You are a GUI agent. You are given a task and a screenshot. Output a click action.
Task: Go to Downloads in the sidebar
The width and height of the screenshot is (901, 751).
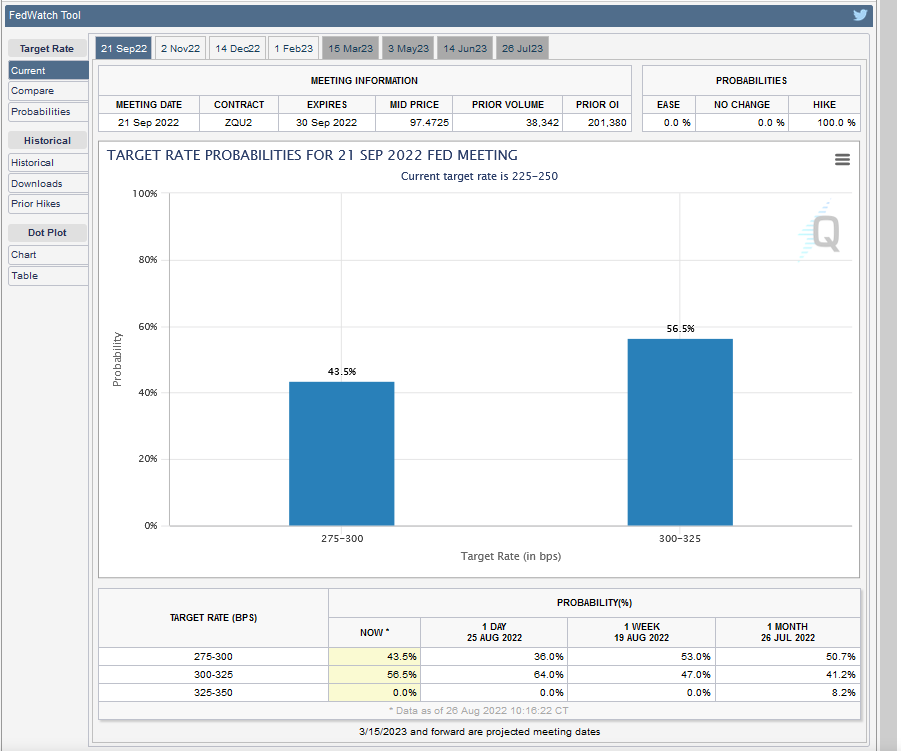point(48,183)
